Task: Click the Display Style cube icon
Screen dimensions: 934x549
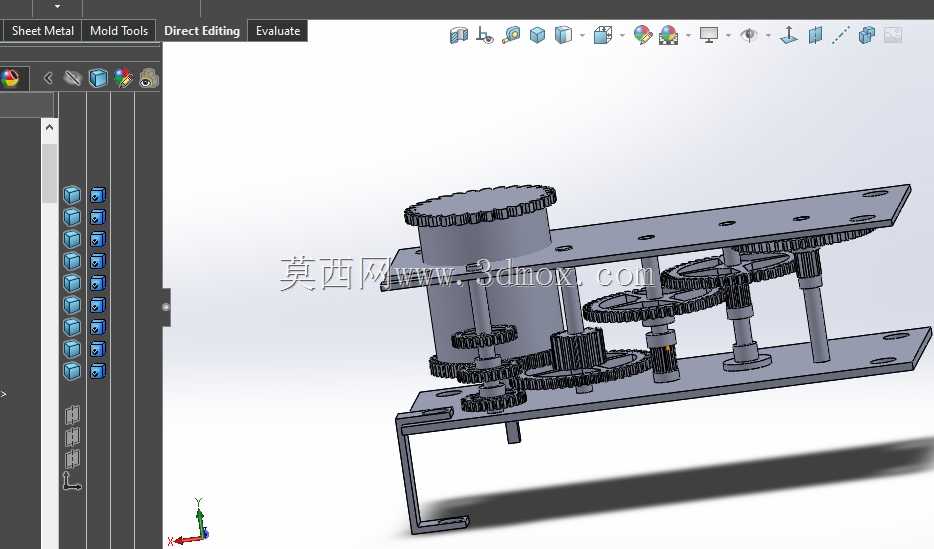Action: click(563, 35)
